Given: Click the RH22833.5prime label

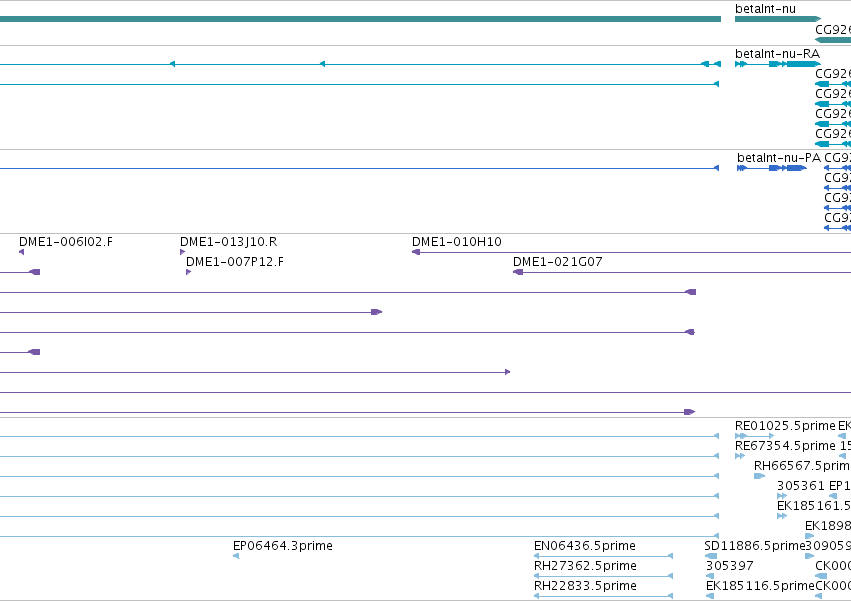Looking at the screenshot, I should (585, 586).
